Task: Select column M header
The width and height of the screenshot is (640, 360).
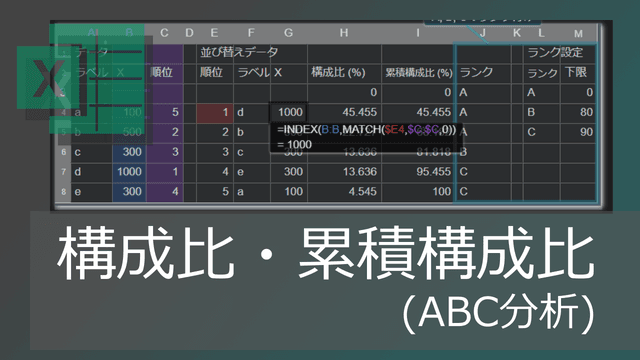Action: pyautogui.click(x=578, y=33)
